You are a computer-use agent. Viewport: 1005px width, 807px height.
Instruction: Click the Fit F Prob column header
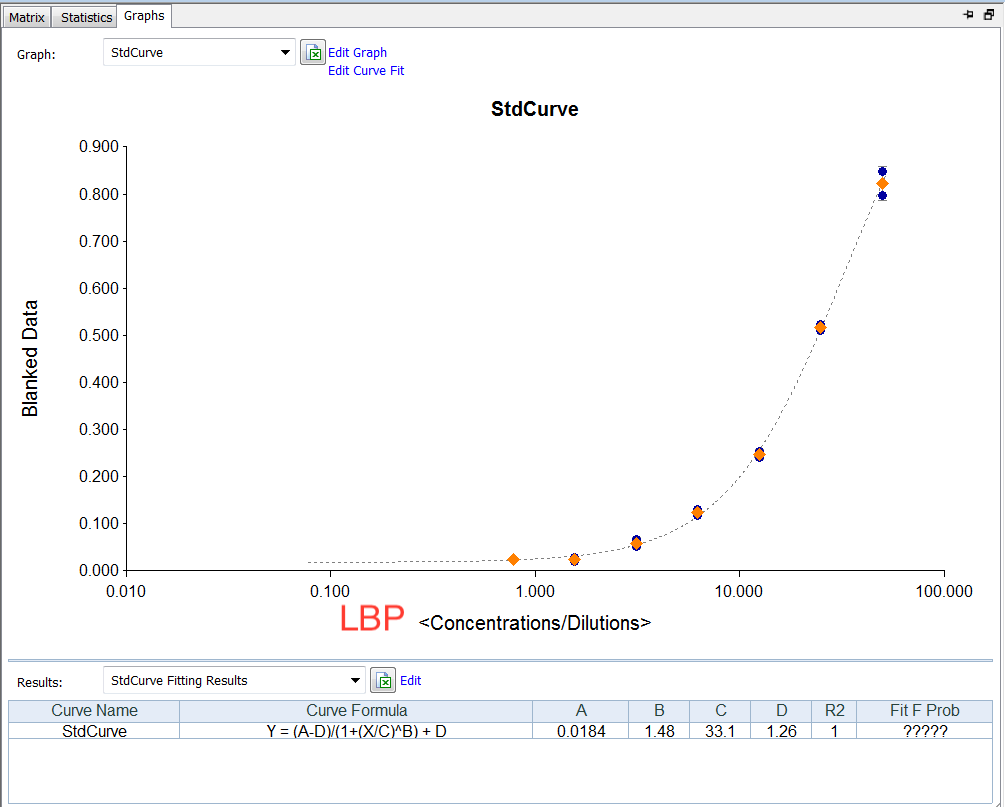click(924, 711)
